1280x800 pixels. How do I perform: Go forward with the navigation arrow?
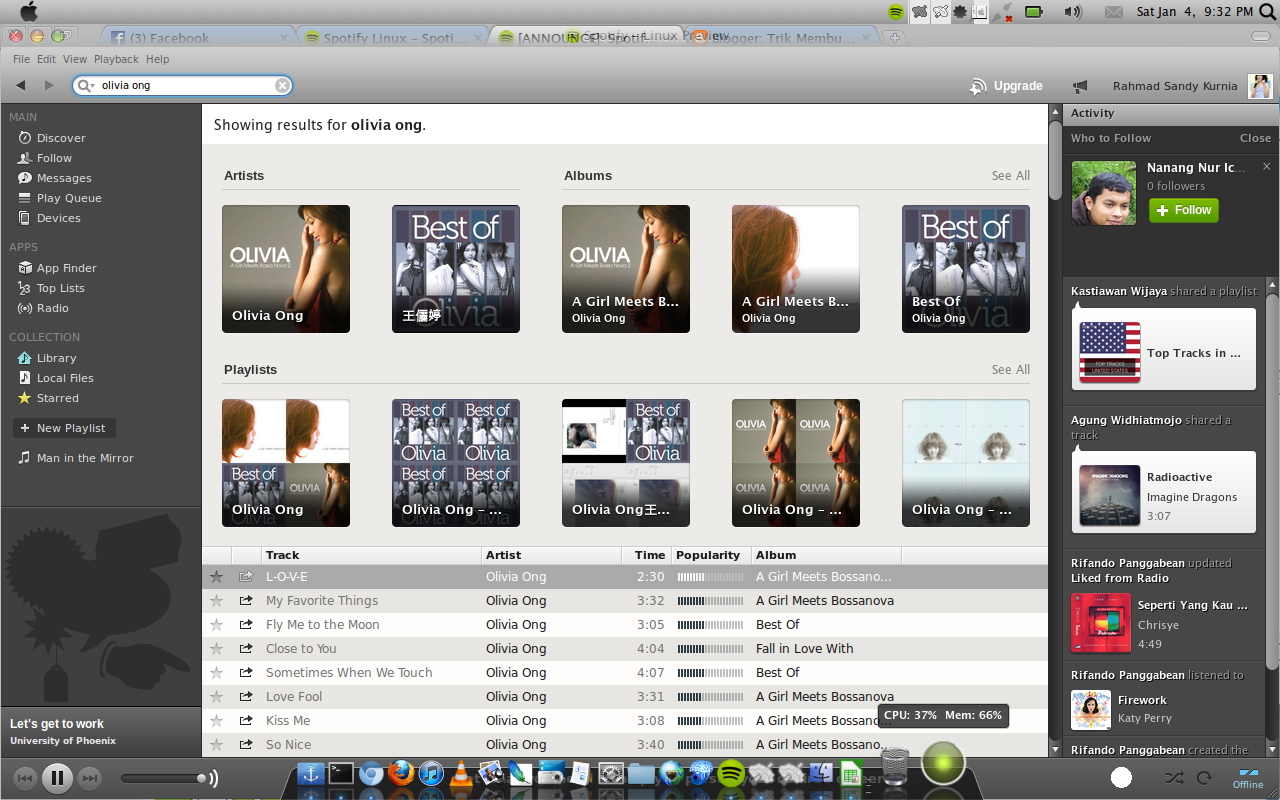(x=49, y=86)
